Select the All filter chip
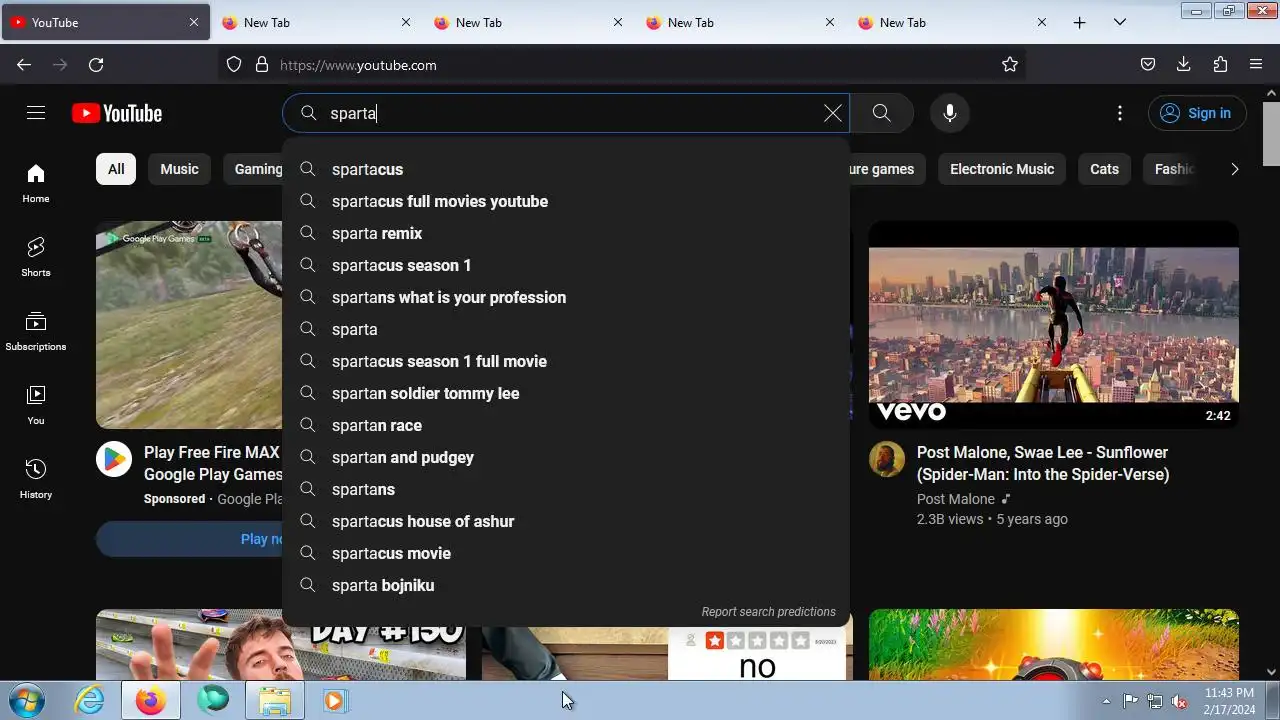1280x720 pixels. click(x=116, y=169)
